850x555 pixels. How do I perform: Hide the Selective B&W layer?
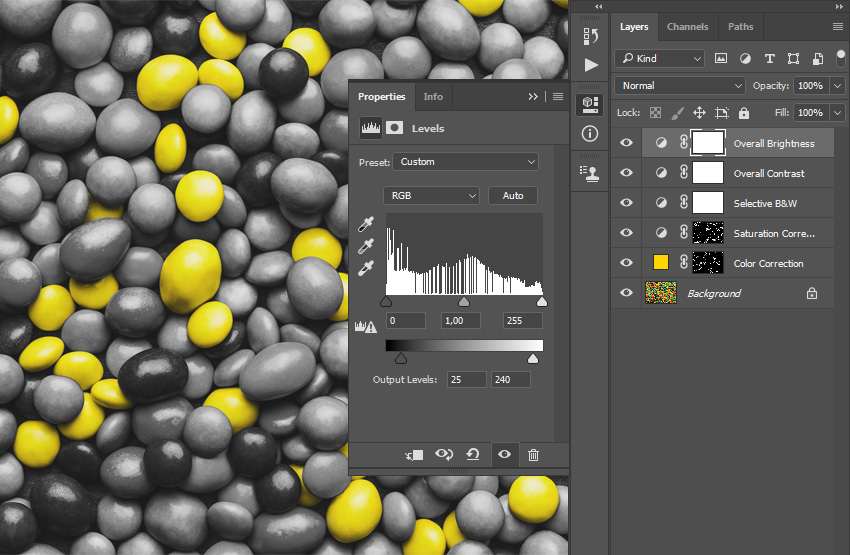626,203
